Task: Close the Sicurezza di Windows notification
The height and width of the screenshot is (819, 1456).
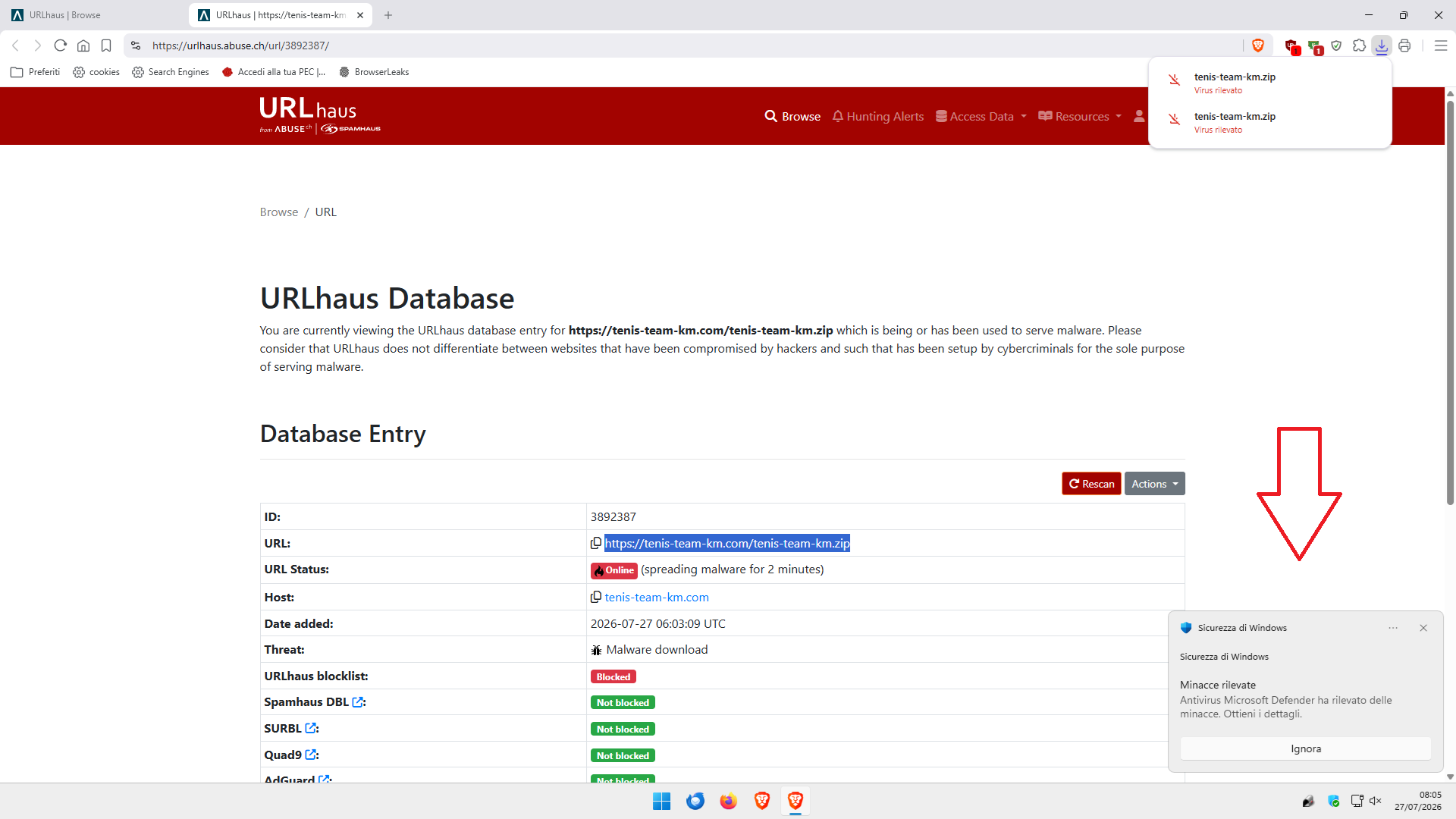Action: pos(1423,628)
